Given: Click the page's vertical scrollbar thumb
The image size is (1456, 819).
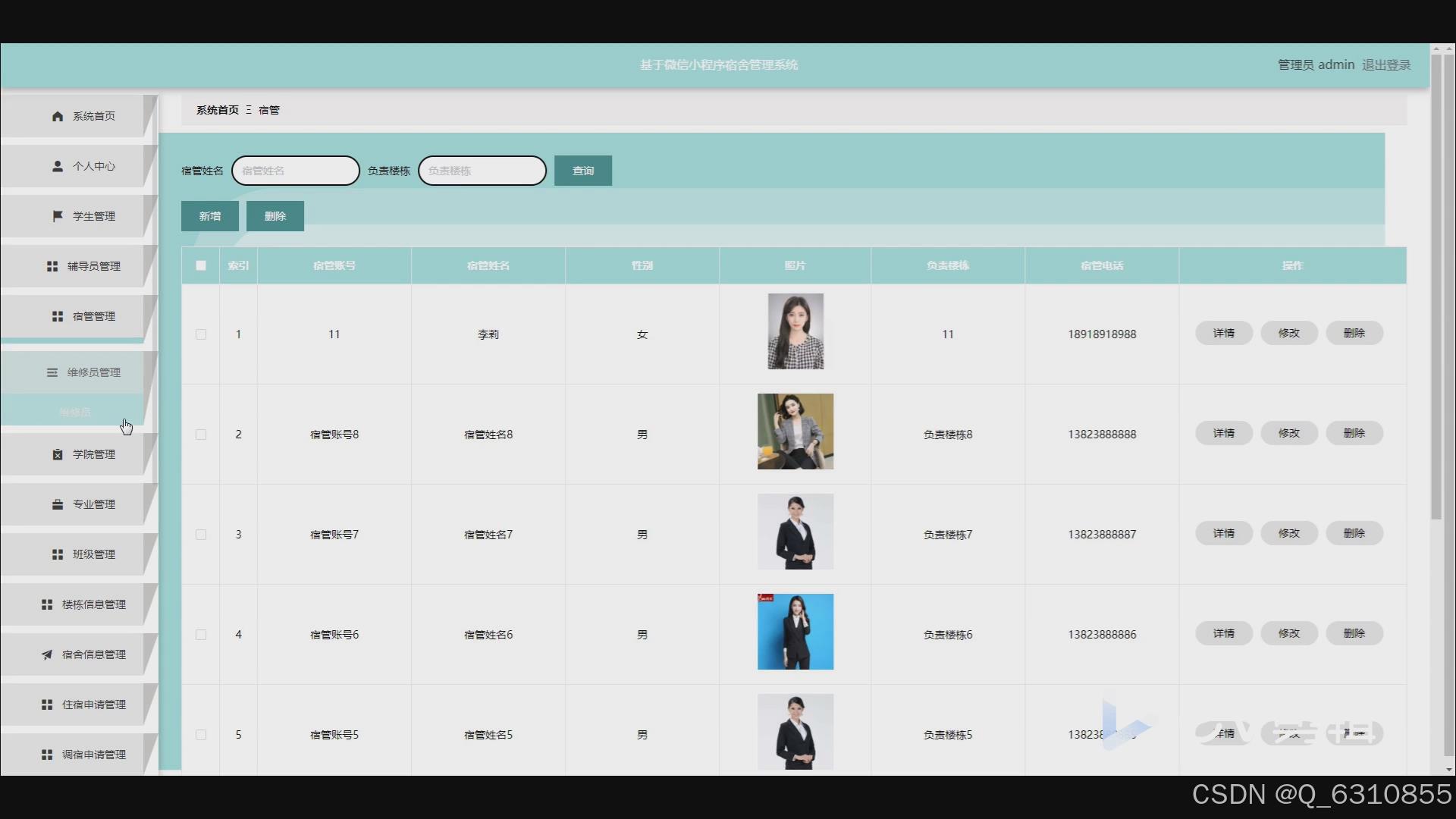Looking at the screenshot, I should 1436,288.
